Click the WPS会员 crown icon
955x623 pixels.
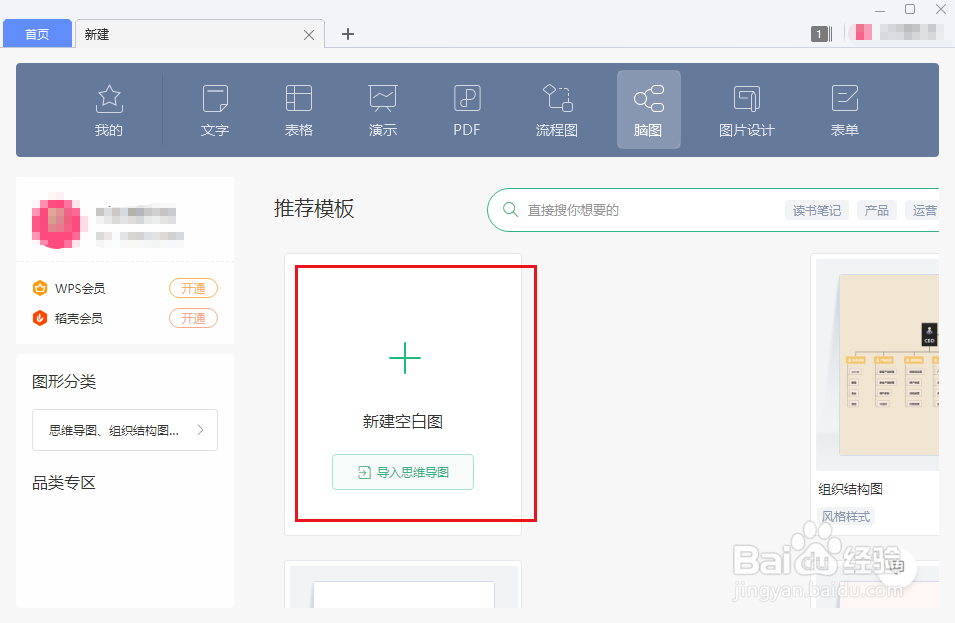(40, 288)
